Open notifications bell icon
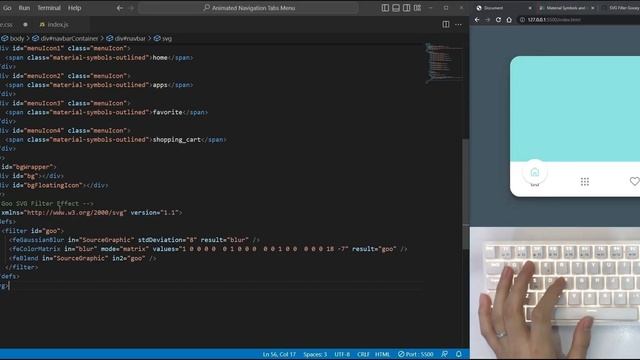 point(459,354)
